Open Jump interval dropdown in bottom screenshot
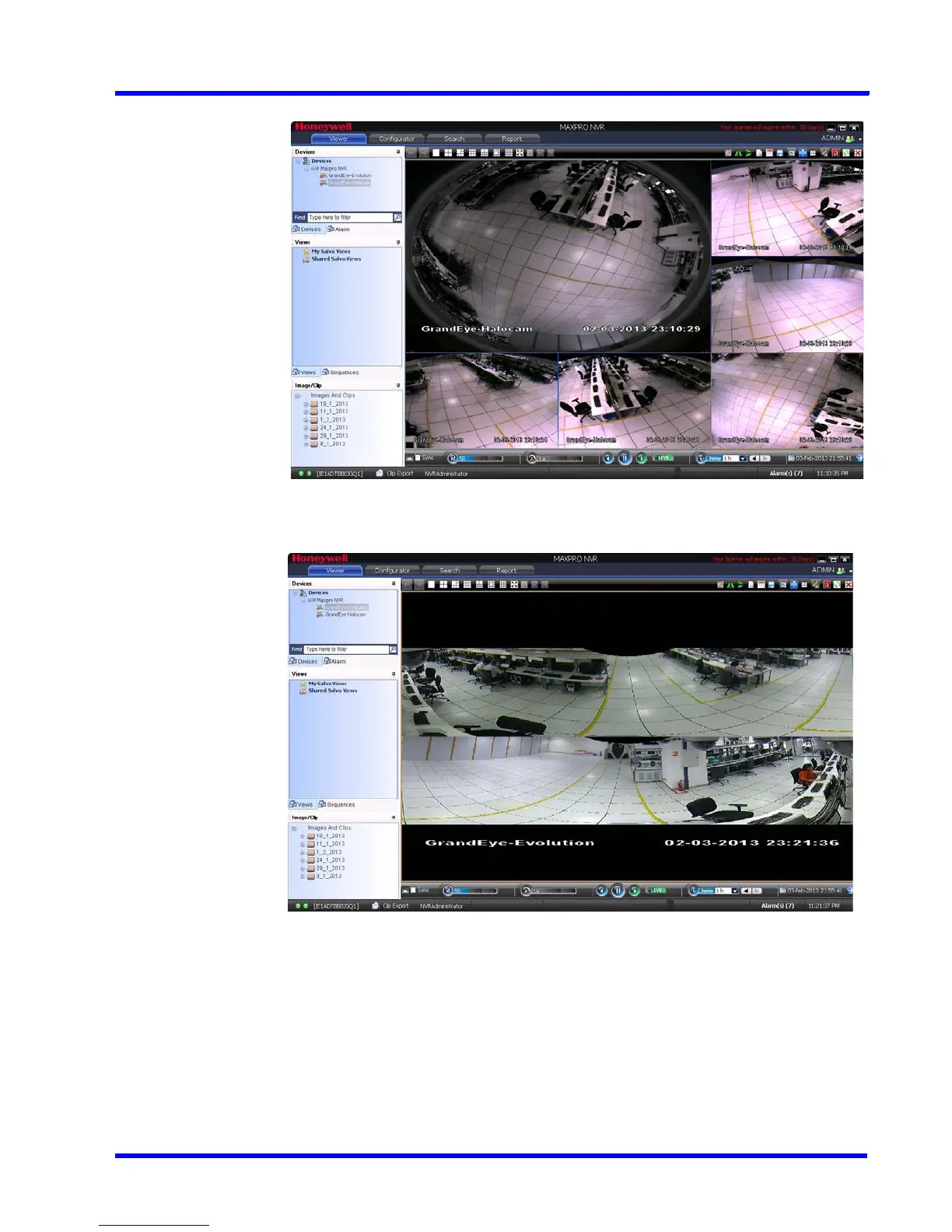 [x=735, y=891]
